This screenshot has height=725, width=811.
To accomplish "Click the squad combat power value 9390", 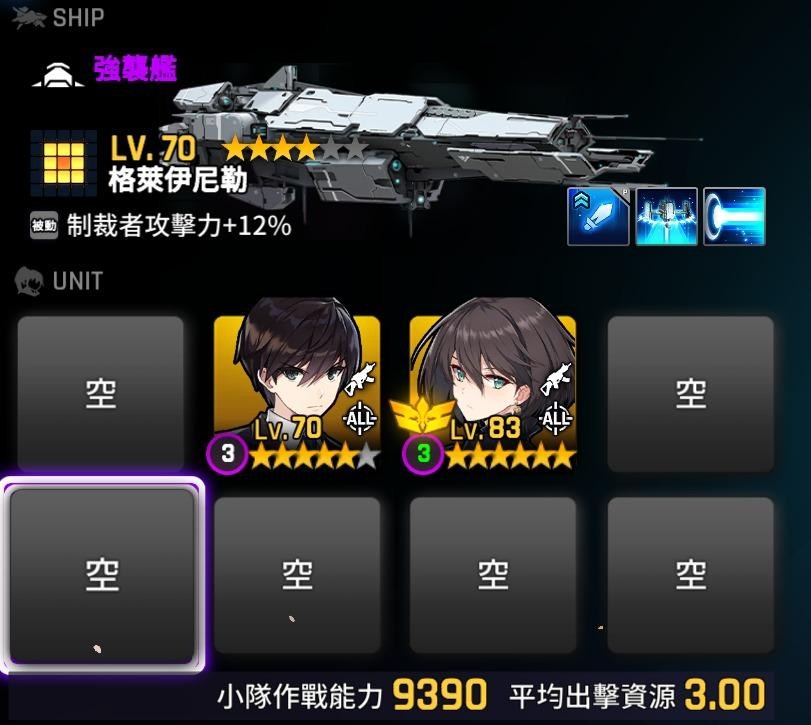I will pyautogui.click(x=440, y=694).
